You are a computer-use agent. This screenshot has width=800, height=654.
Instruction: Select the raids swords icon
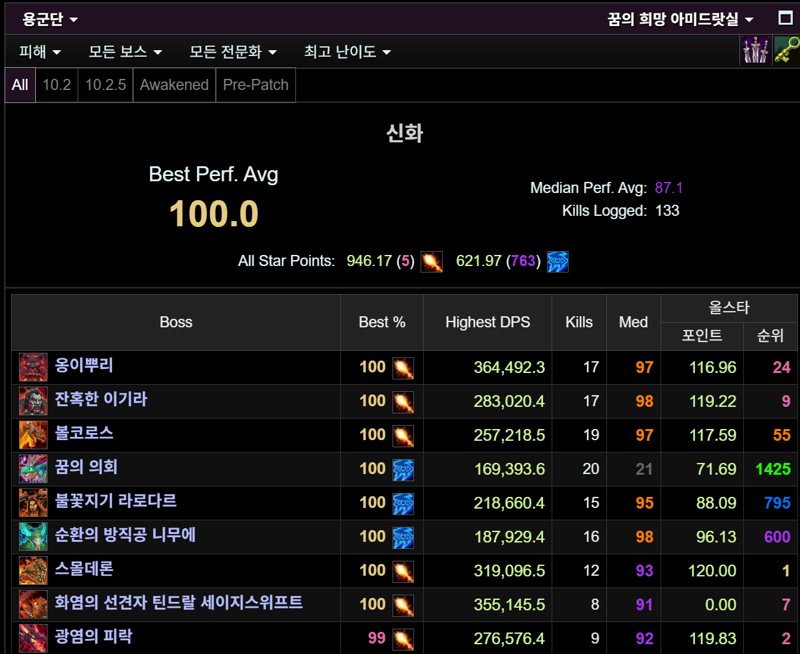755,51
